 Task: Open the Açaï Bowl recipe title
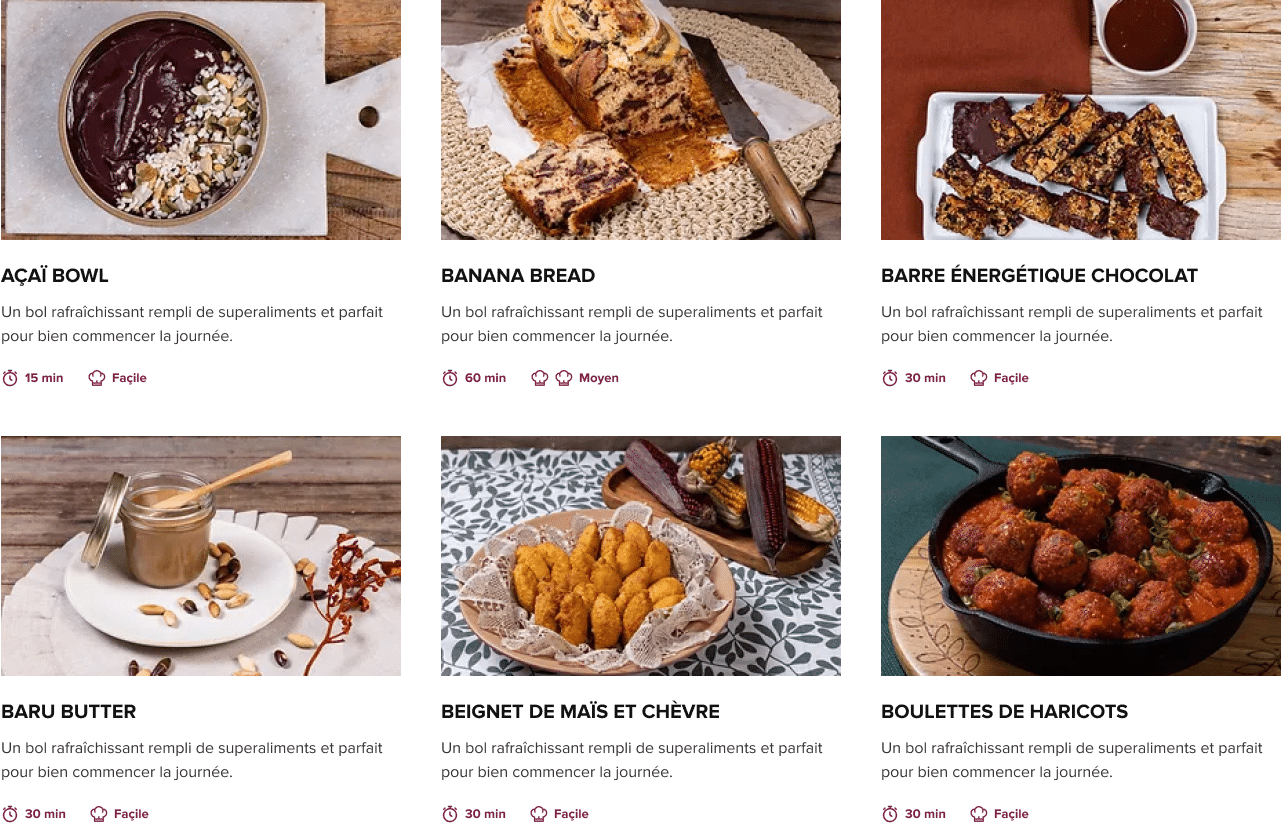pos(55,276)
